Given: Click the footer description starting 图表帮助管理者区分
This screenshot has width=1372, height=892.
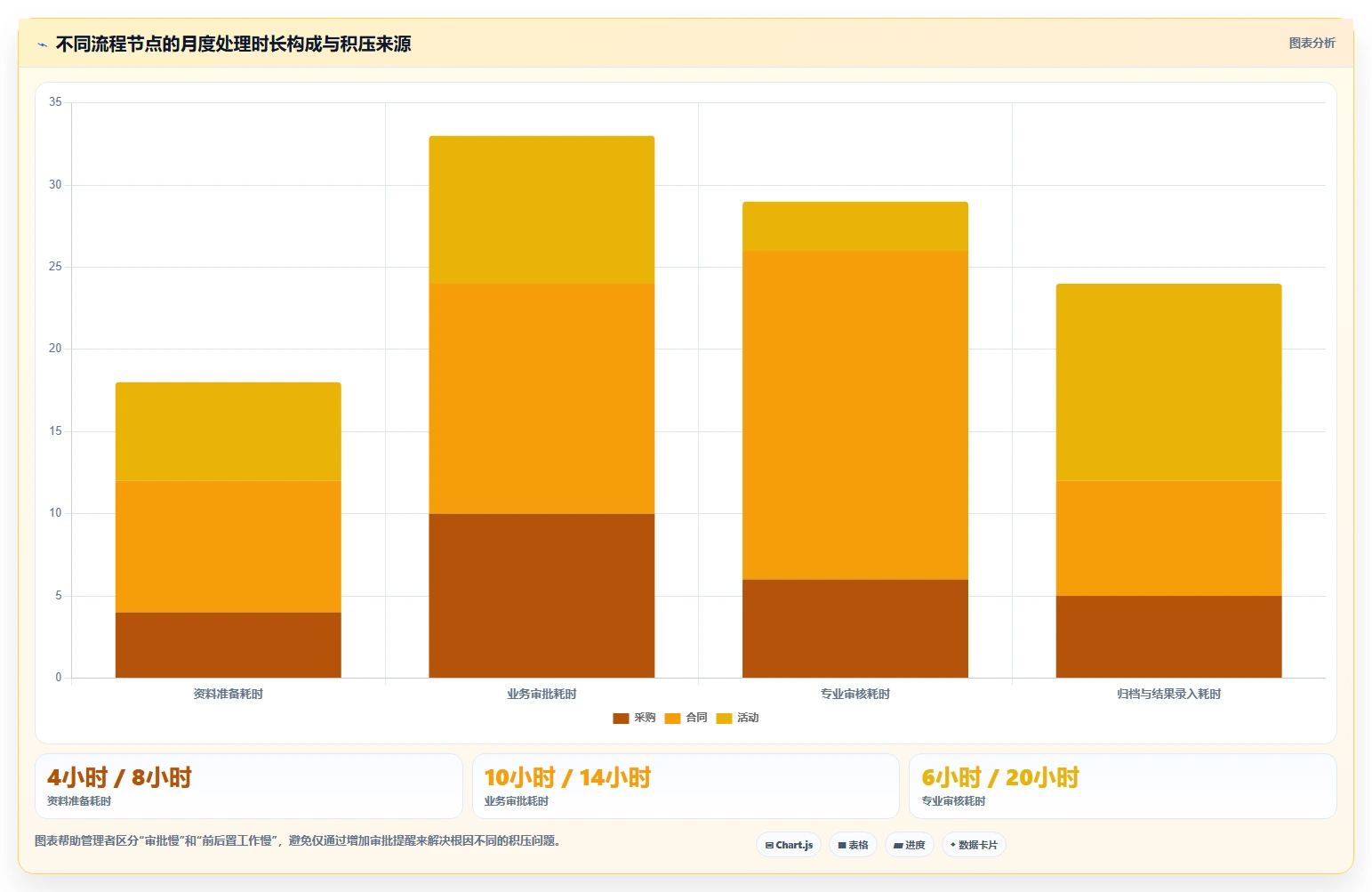Looking at the screenshot, I should 299,840.
